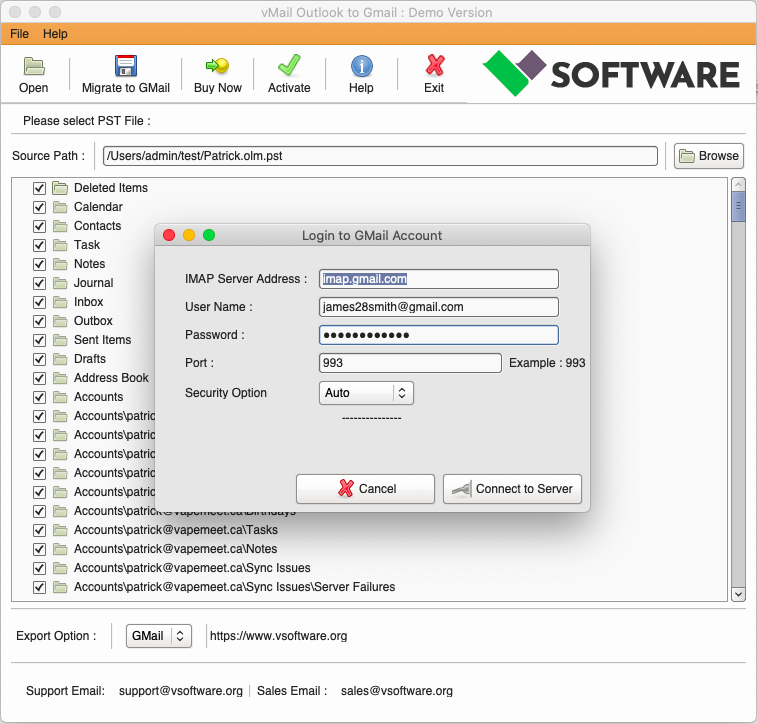Click the plug icon on Connect to Server
Viewport: 758px width, 724px height.
coord(461,489)
